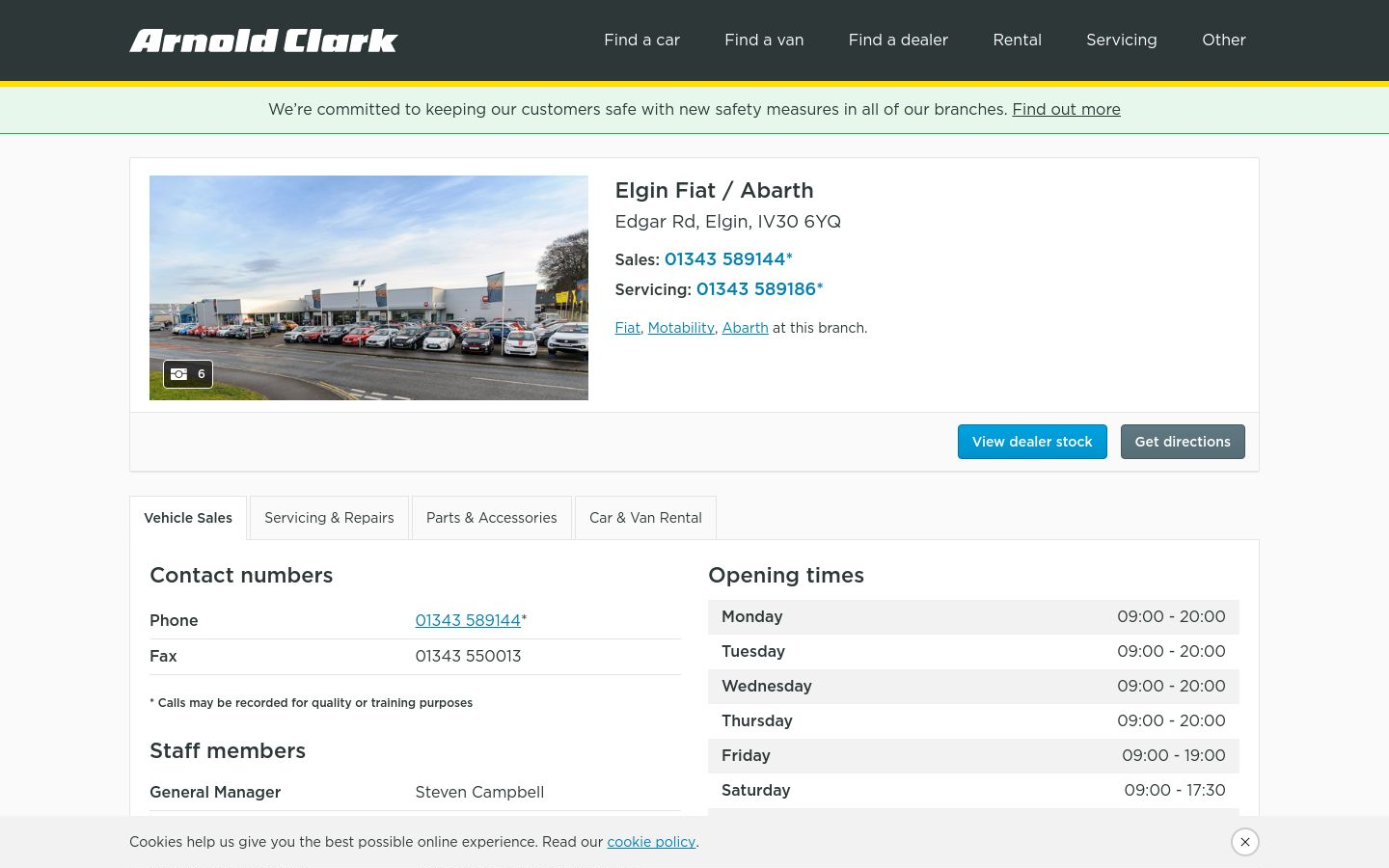
Task: Switch to the Car & Van Rental tab
Action: point(645,518)
